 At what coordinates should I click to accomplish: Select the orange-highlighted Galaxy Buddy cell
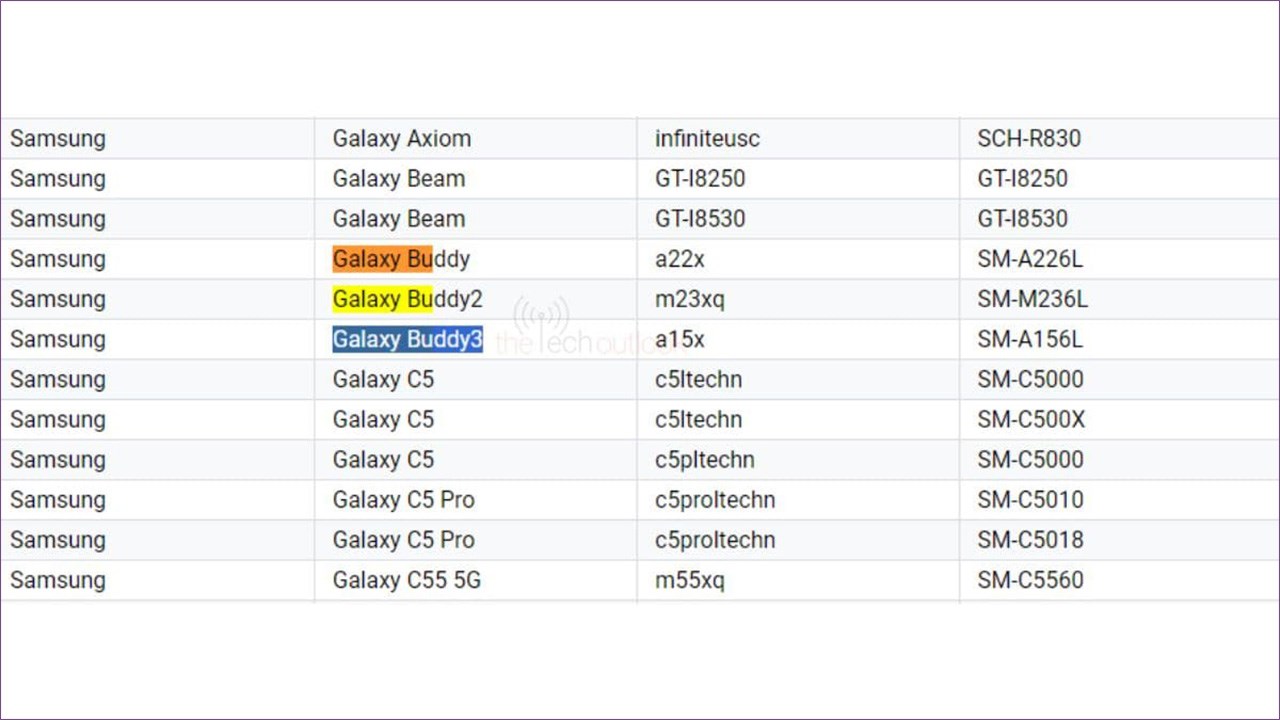point(401,259)
